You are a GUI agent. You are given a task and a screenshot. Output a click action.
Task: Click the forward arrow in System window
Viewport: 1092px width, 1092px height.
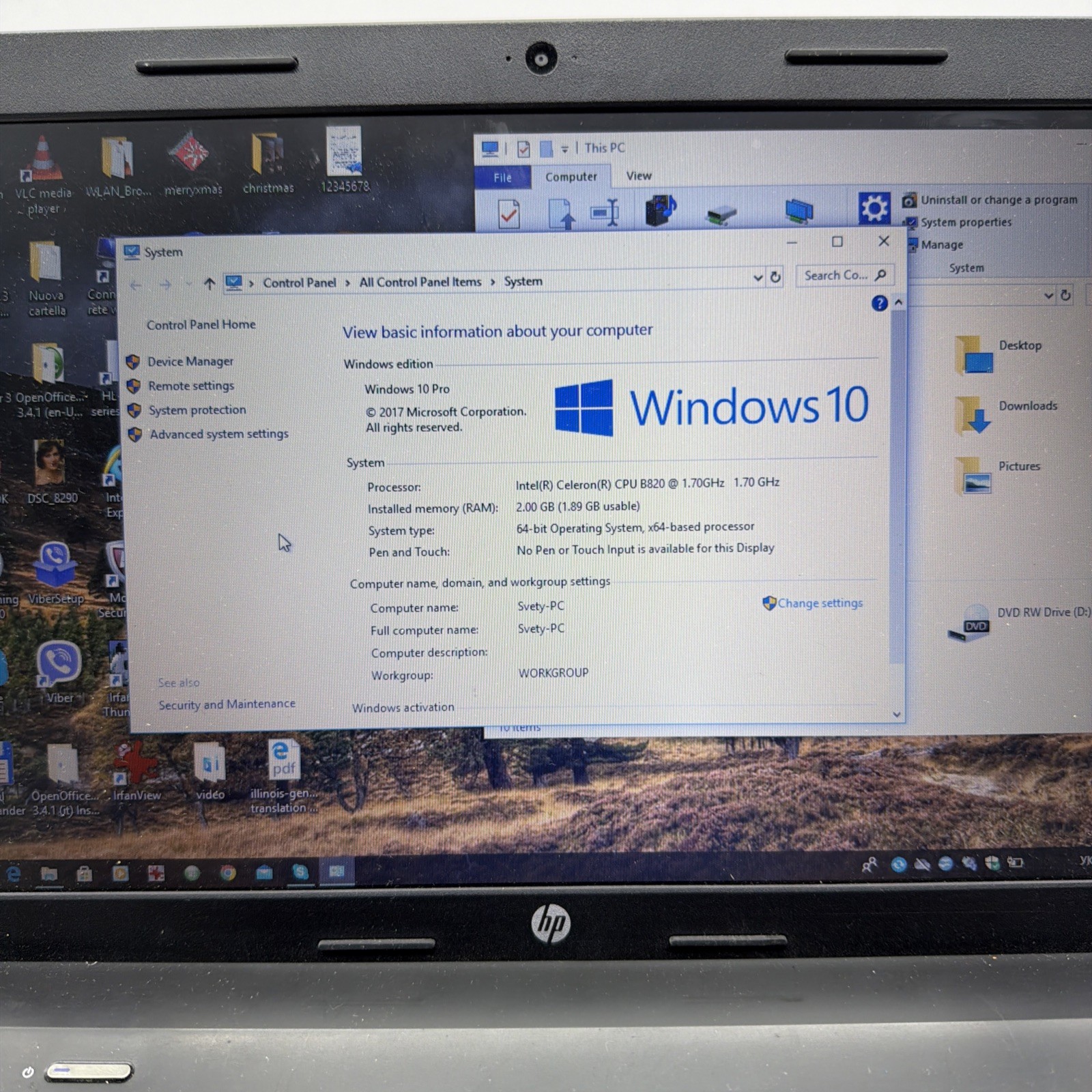point(165,285)
